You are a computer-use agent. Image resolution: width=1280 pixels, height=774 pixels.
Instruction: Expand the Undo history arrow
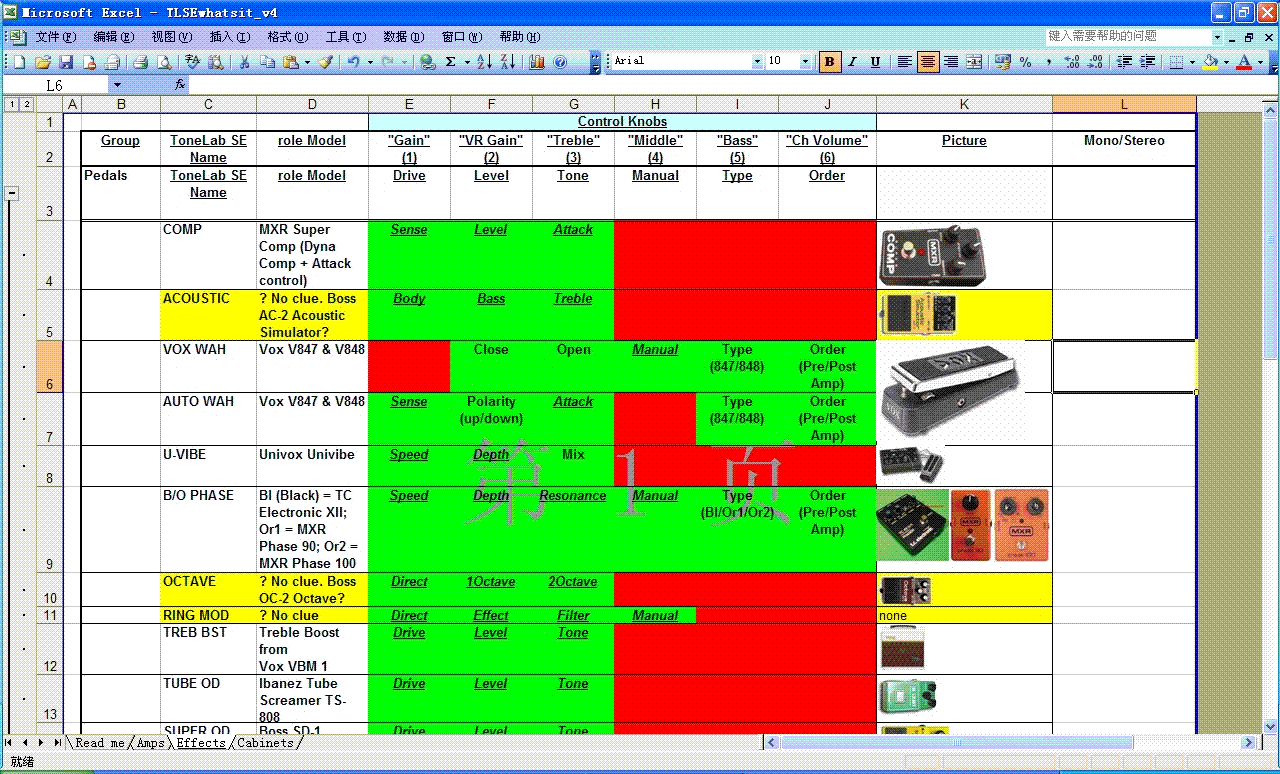[x=370, y=62]
